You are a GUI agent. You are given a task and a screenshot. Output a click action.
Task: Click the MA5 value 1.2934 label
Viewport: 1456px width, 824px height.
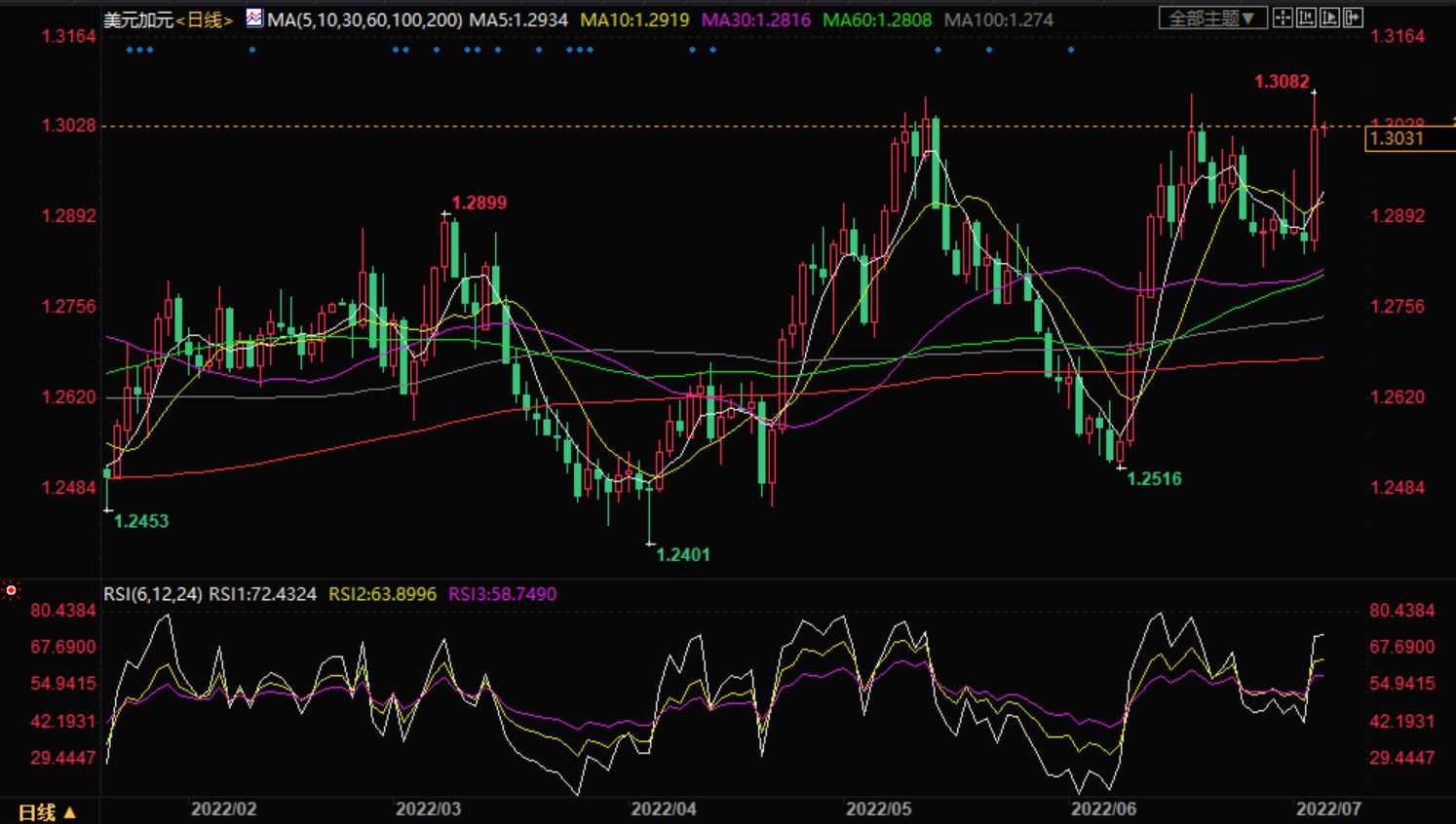coord(518,19)
